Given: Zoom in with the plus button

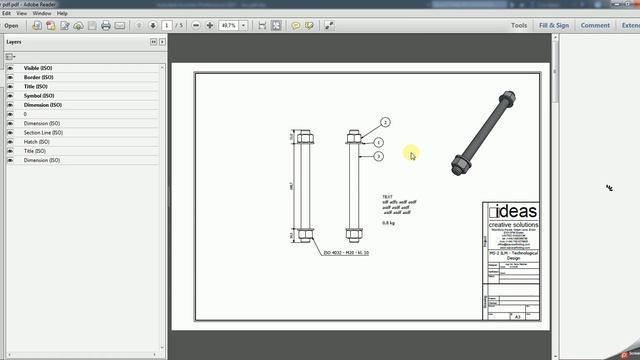Looking at the screenshot, I should (210, 26).
